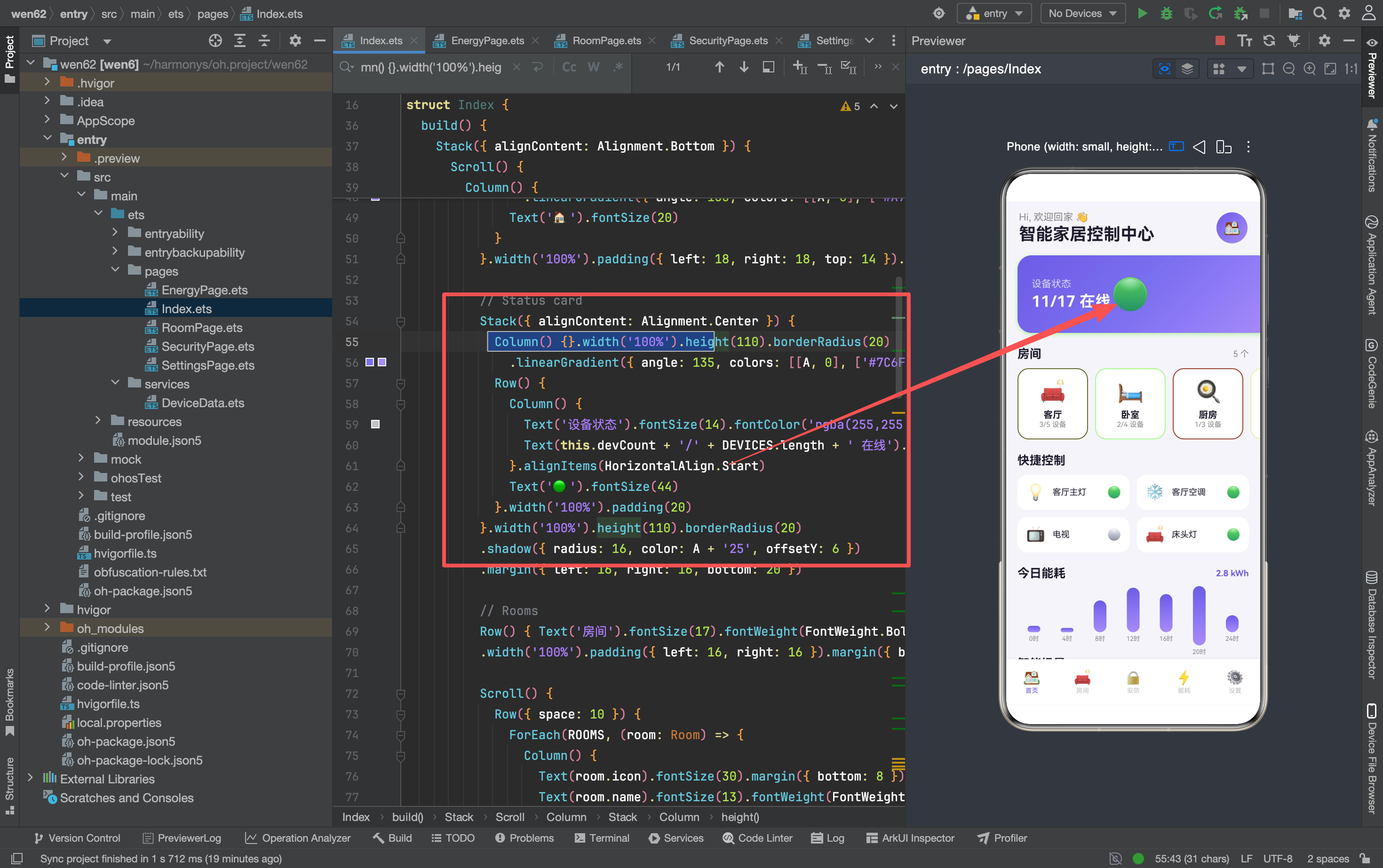
Task: Open multi-device grid view in Previewer
Action: point(1219,69)
